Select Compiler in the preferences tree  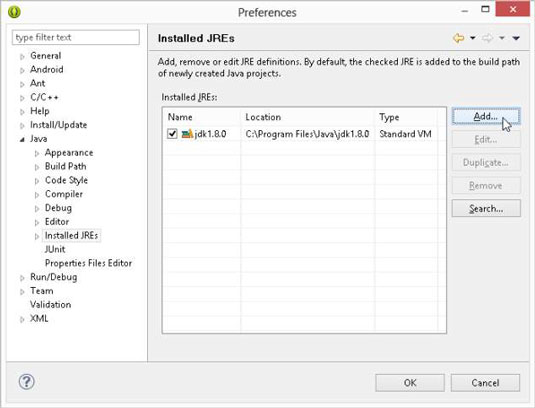(64, 194)
